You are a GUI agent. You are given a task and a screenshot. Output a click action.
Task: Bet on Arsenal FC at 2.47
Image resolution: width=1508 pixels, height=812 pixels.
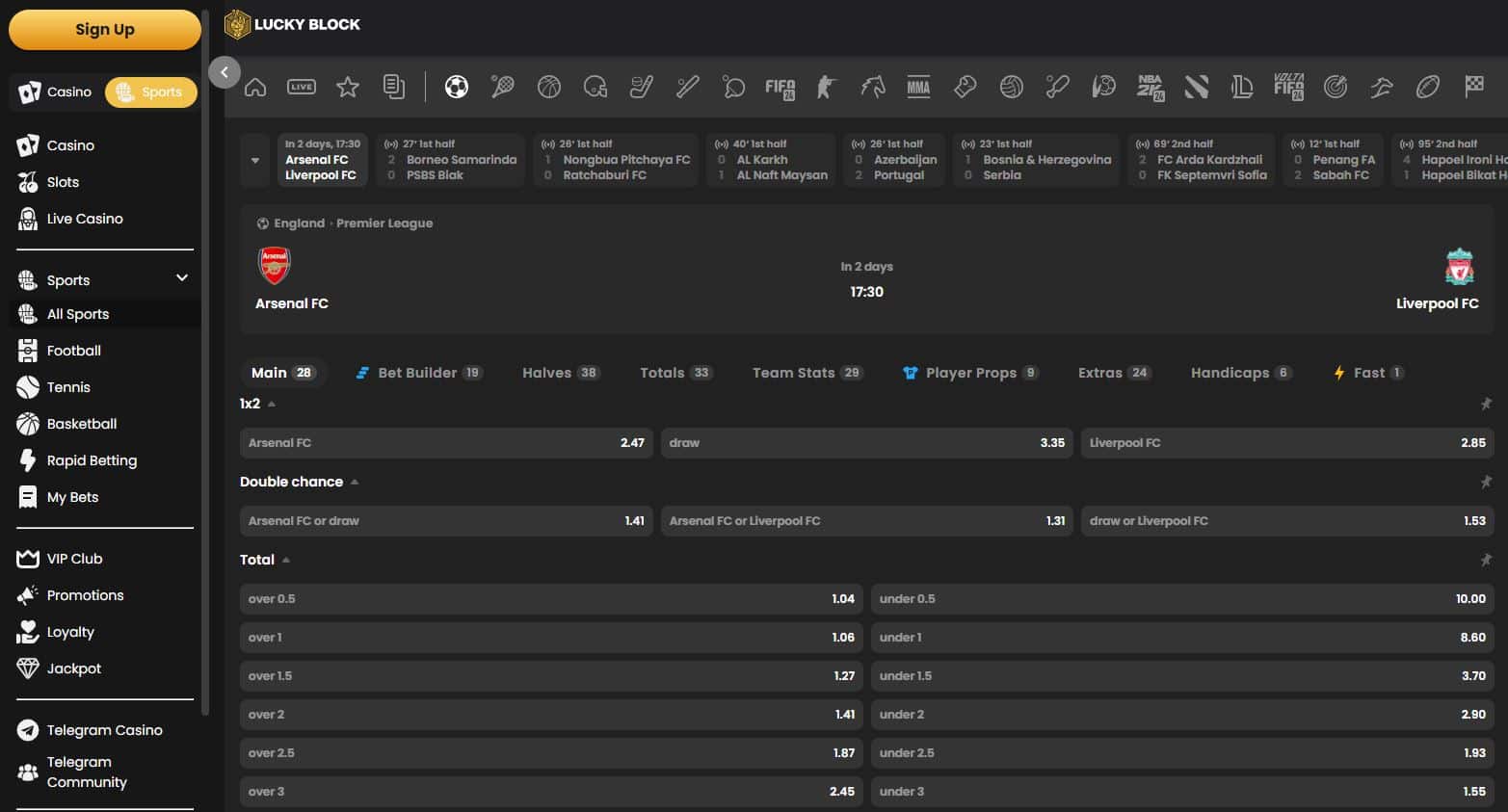coord(446,443)
